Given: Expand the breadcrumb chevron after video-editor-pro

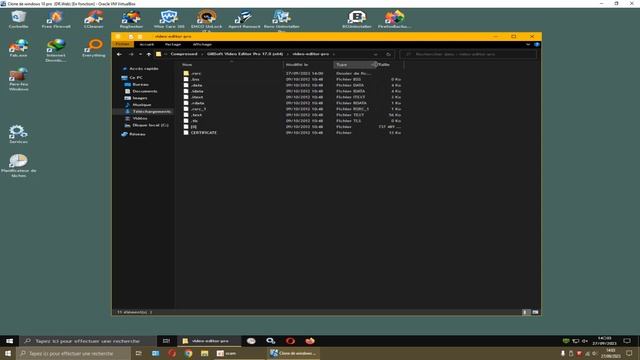Looking at the screenshot, I should coord(333,54).
